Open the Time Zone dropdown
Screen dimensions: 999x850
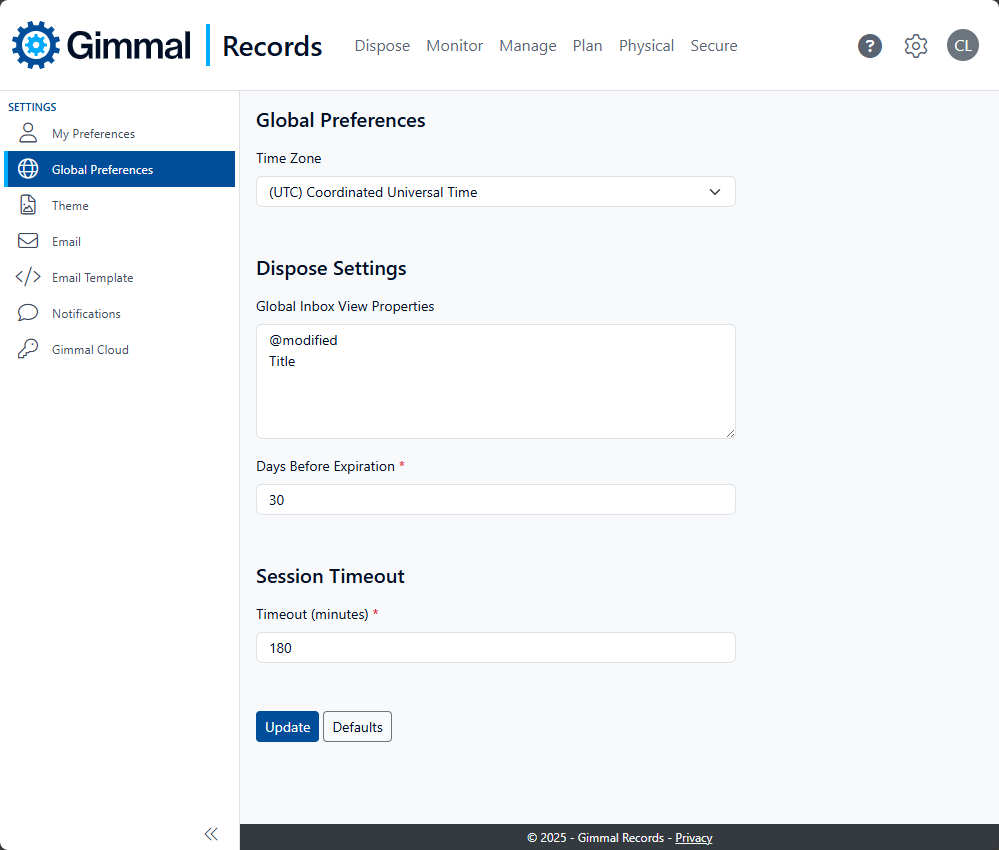495,192
